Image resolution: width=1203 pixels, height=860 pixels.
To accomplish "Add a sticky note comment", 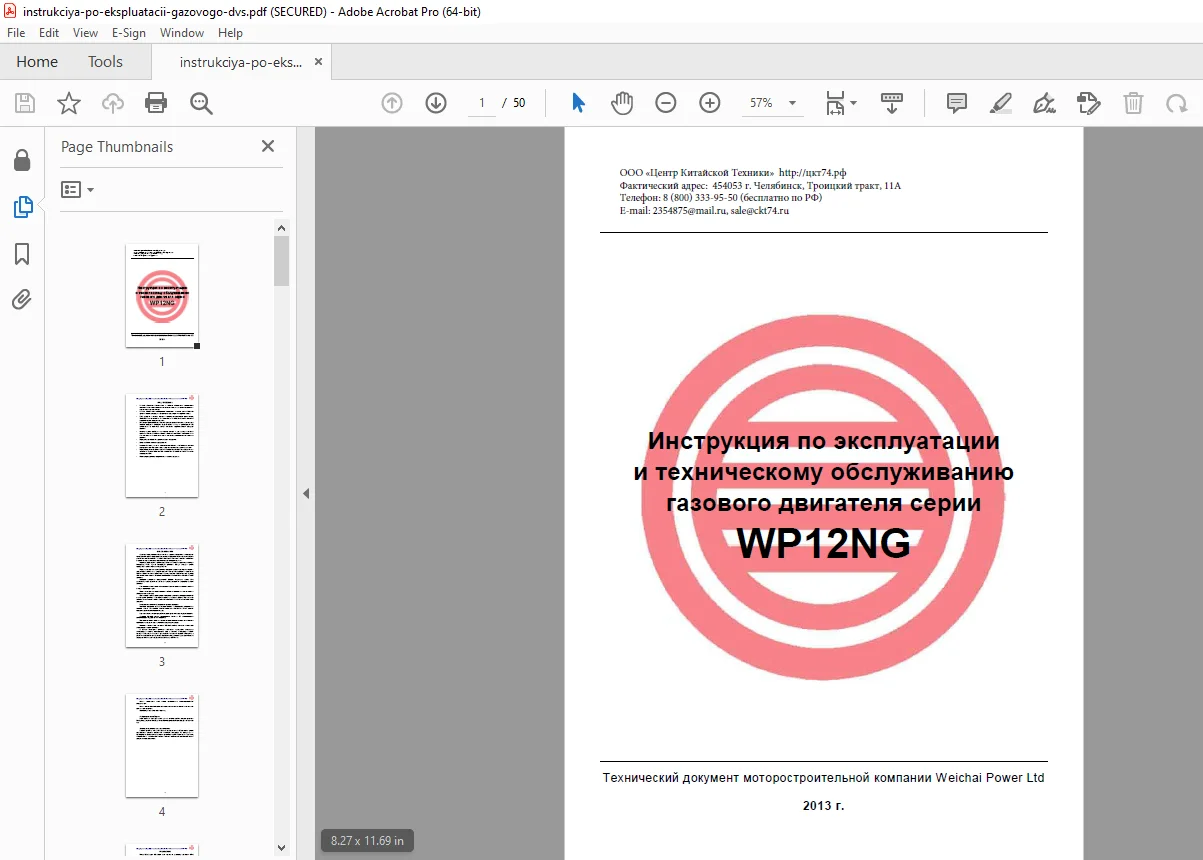I will pyautogui.click(x=957, y=103).
